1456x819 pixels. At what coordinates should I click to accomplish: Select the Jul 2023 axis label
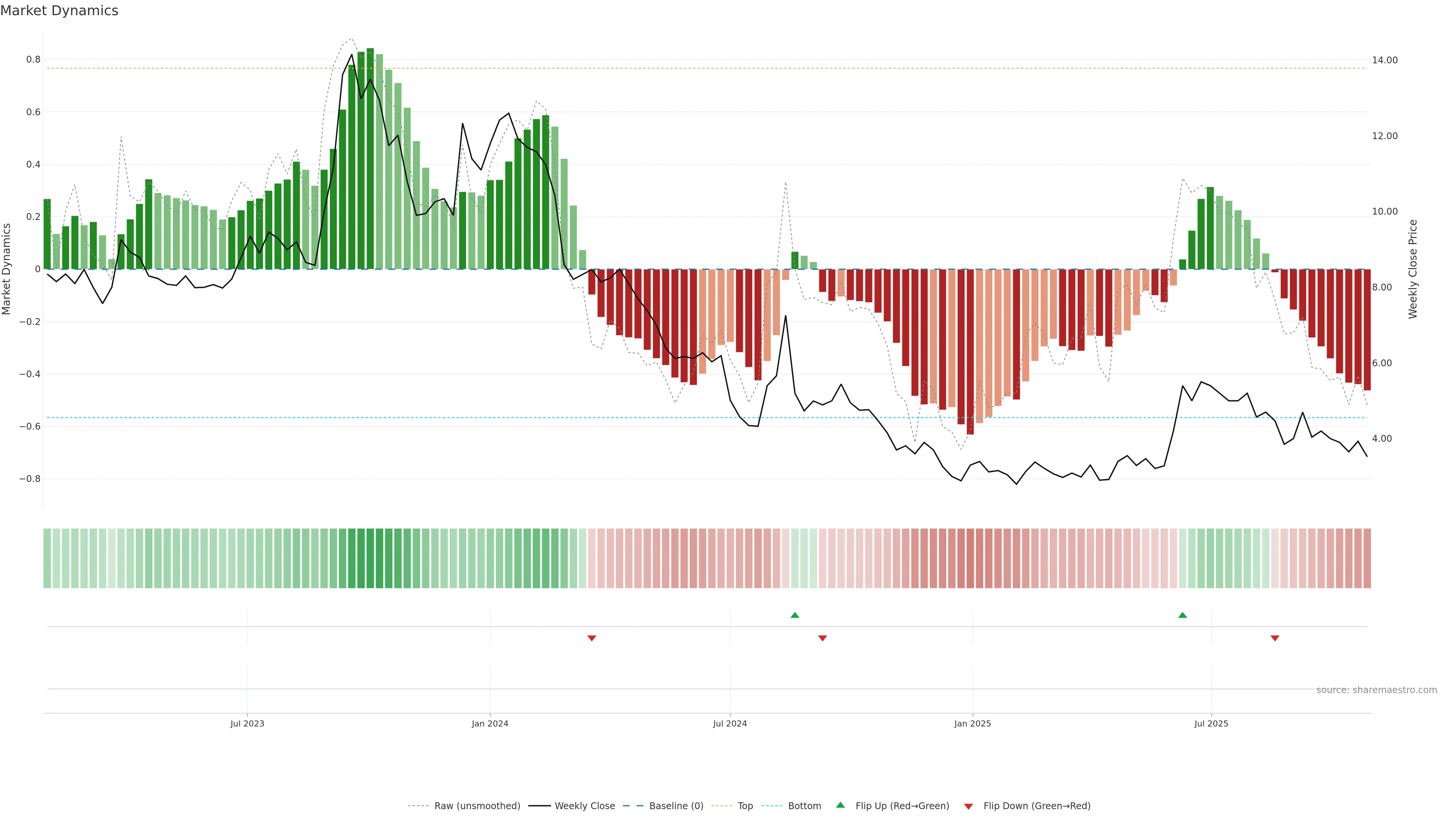coord(247,723)
